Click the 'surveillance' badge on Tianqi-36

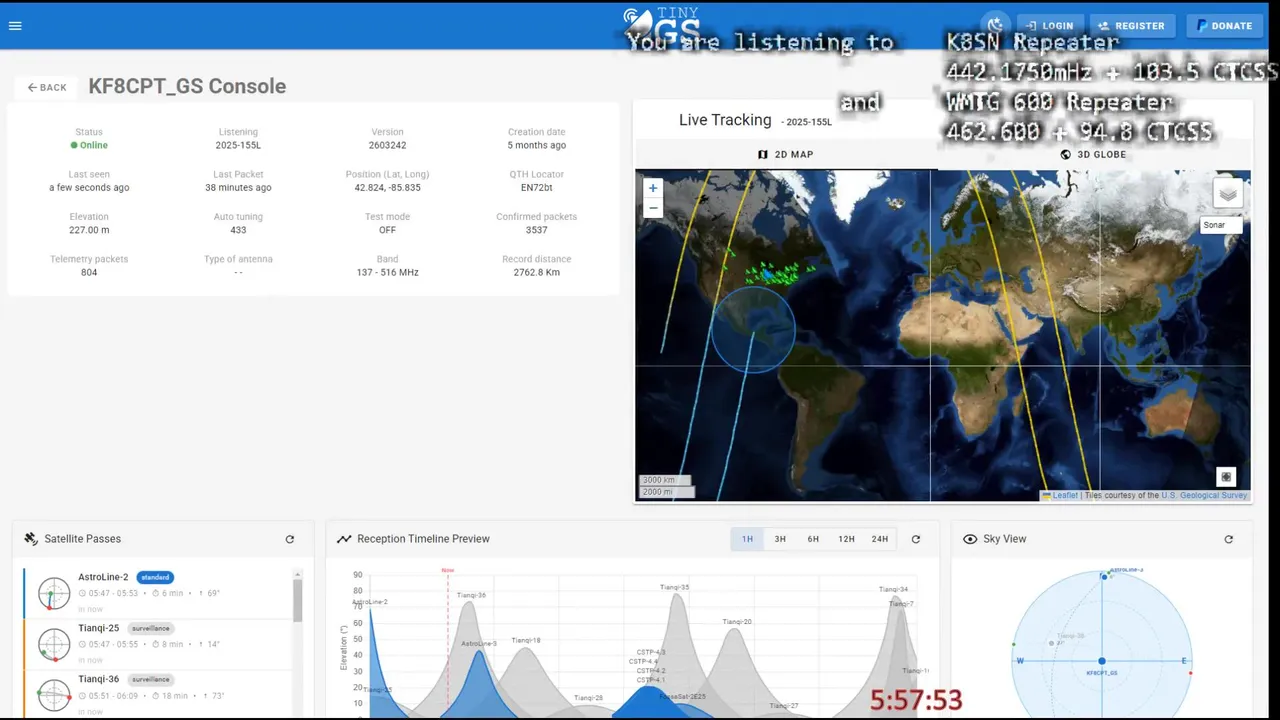(x=151, y=679)
